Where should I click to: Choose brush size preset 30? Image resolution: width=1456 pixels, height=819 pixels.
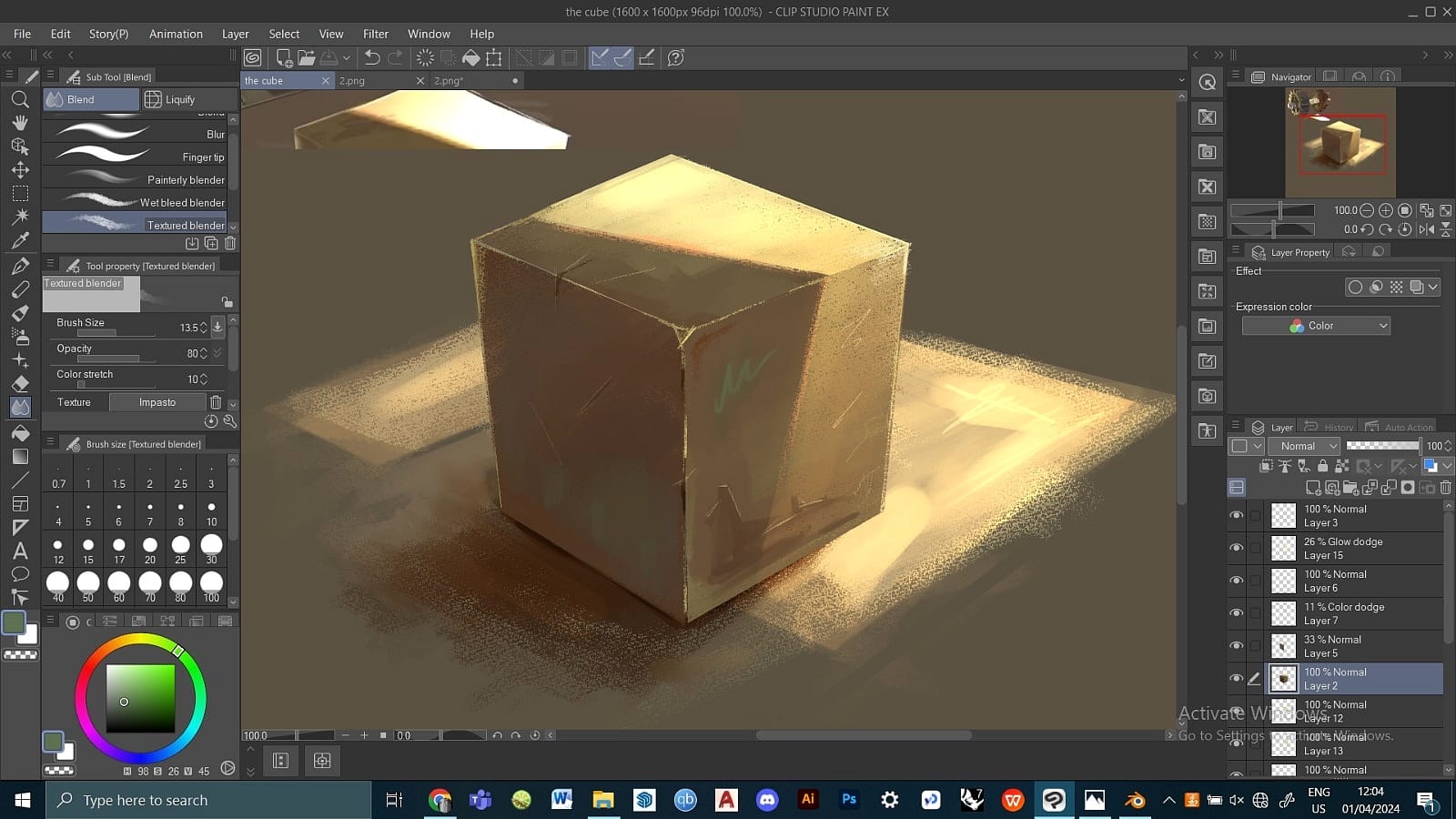211,549
